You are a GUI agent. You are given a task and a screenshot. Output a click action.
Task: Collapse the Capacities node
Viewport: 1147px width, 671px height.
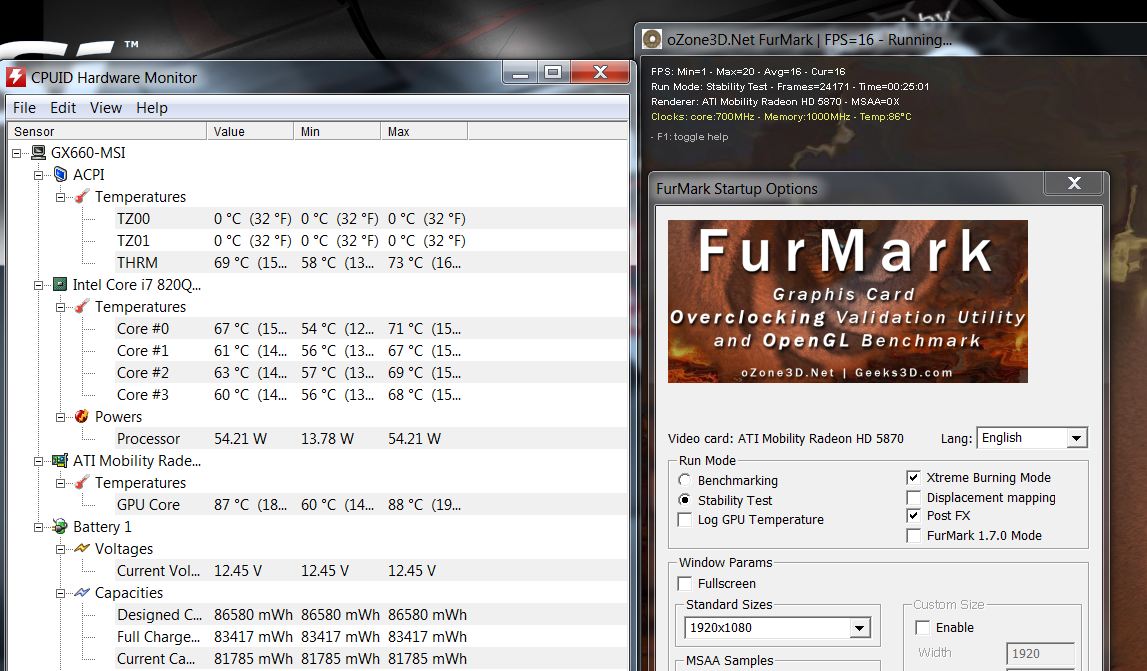point(60,593)
